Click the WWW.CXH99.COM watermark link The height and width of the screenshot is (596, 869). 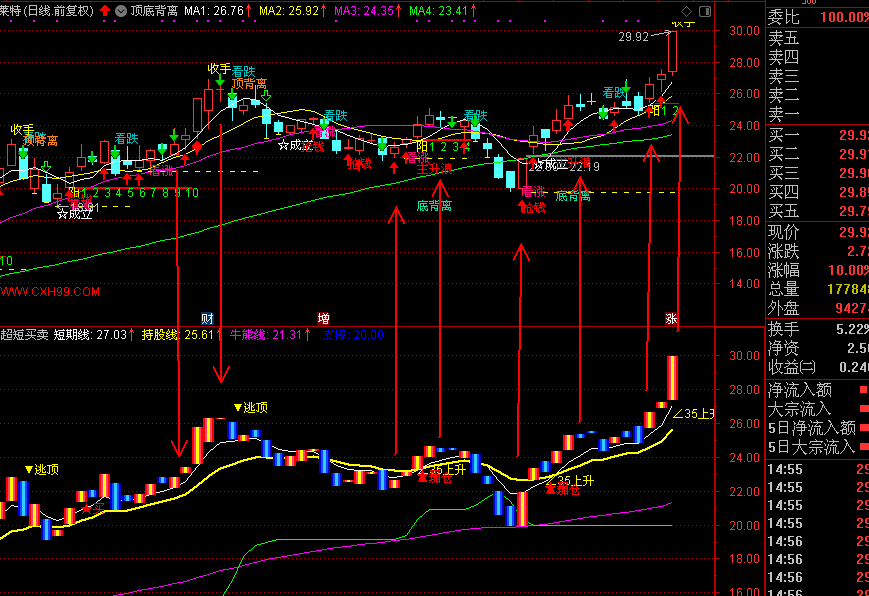(50, 291)
